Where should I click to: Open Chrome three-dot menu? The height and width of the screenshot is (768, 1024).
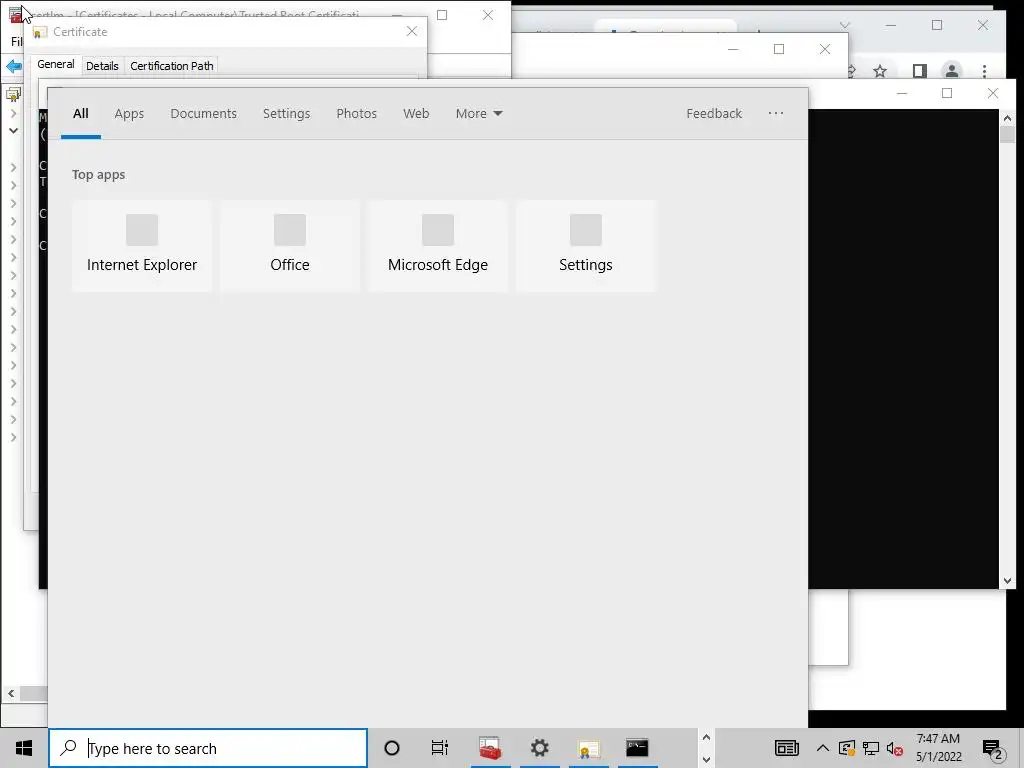pyautogui.click(x=984, y=71)
